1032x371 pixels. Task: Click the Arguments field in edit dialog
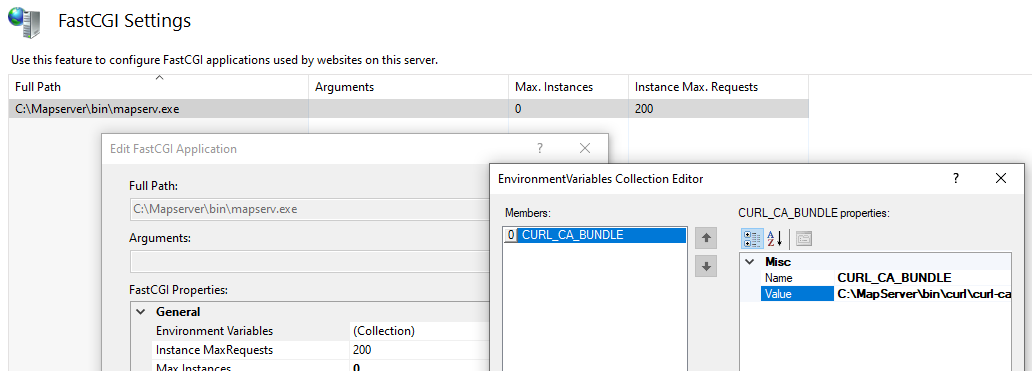[x=309, y=261]
